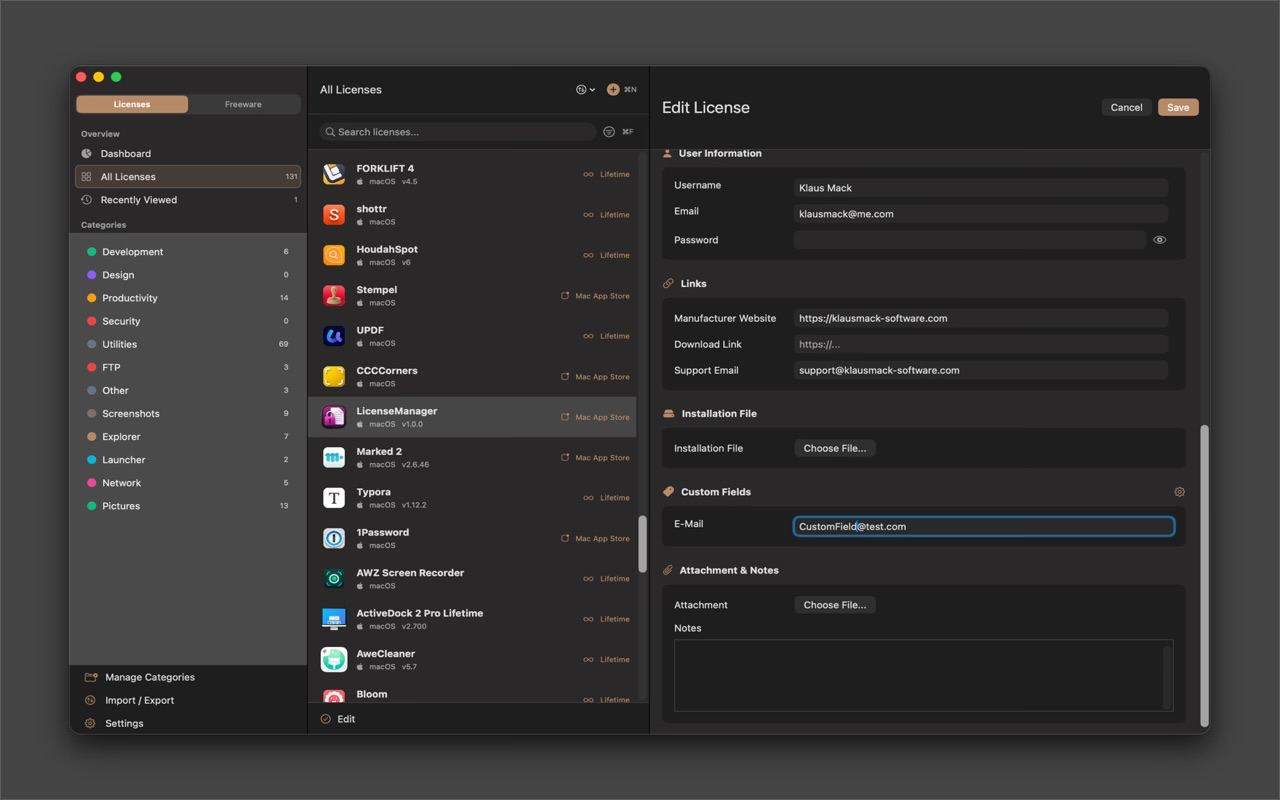Open Dashboard overview
This screenshot has height=800, width=1280.
[x=188, y=153]
